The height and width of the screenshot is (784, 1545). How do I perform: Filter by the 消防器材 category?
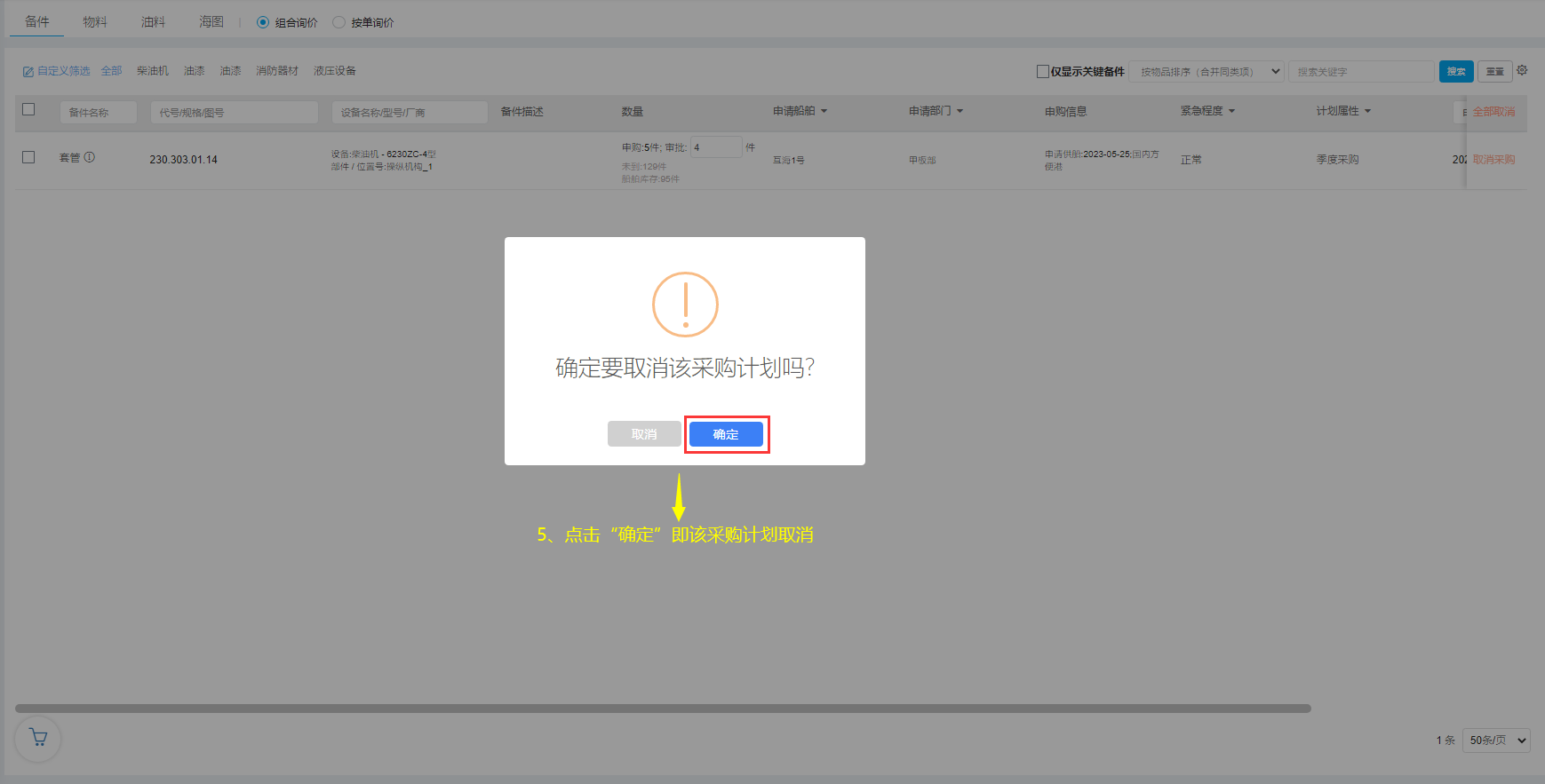click(277, 71)
